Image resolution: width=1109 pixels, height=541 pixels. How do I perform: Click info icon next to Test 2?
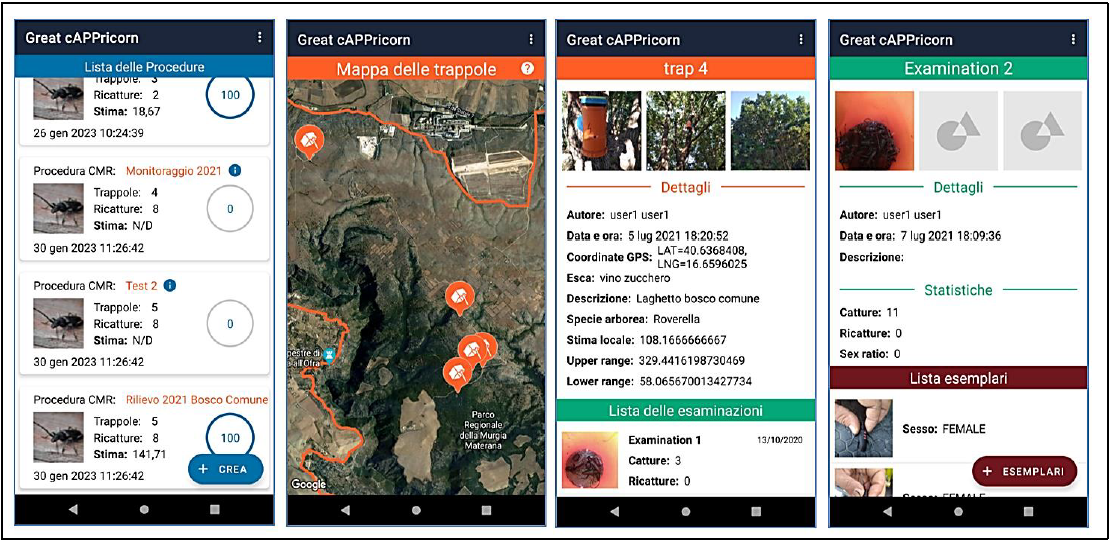pos(170,286)
